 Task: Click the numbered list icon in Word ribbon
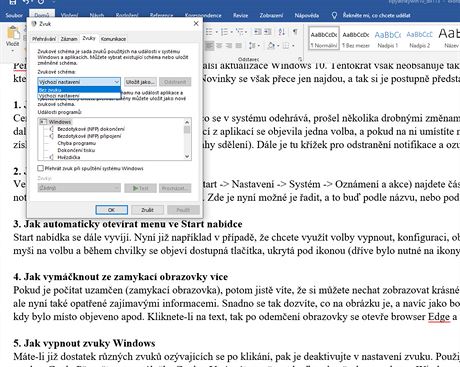(x=225, y=32)
